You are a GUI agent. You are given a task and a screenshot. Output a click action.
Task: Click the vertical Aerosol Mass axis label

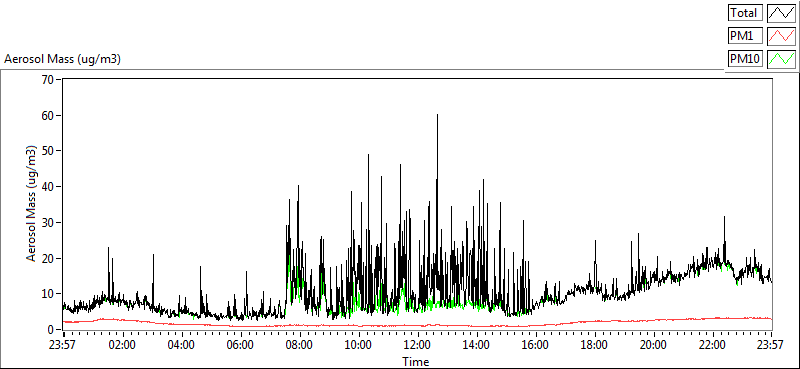tap(32, 204)
